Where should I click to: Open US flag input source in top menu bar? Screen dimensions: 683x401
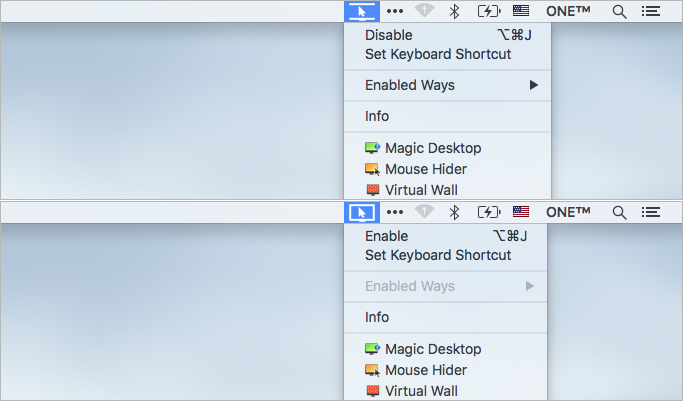tap(521, 11)
